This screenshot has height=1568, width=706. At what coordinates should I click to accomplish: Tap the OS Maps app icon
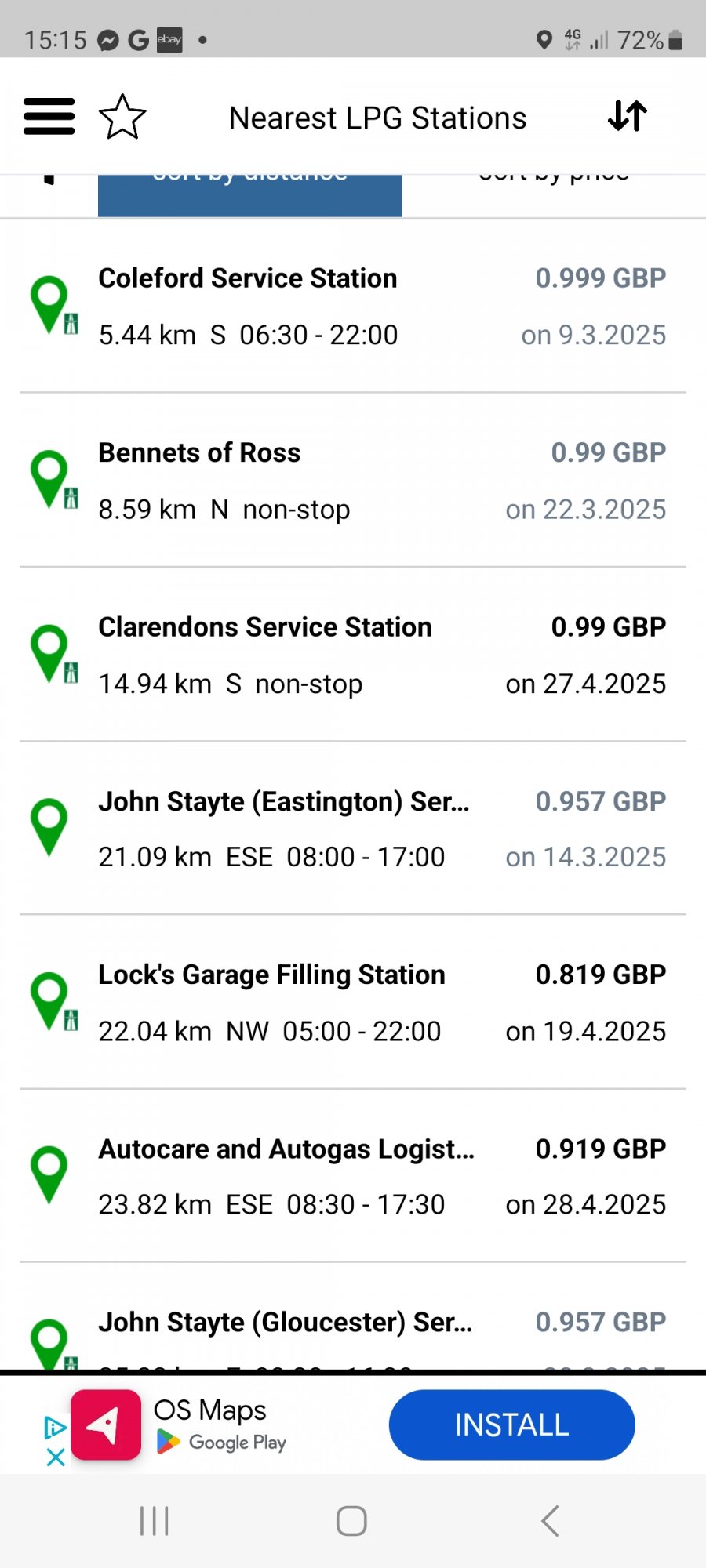coord(106,1425)
